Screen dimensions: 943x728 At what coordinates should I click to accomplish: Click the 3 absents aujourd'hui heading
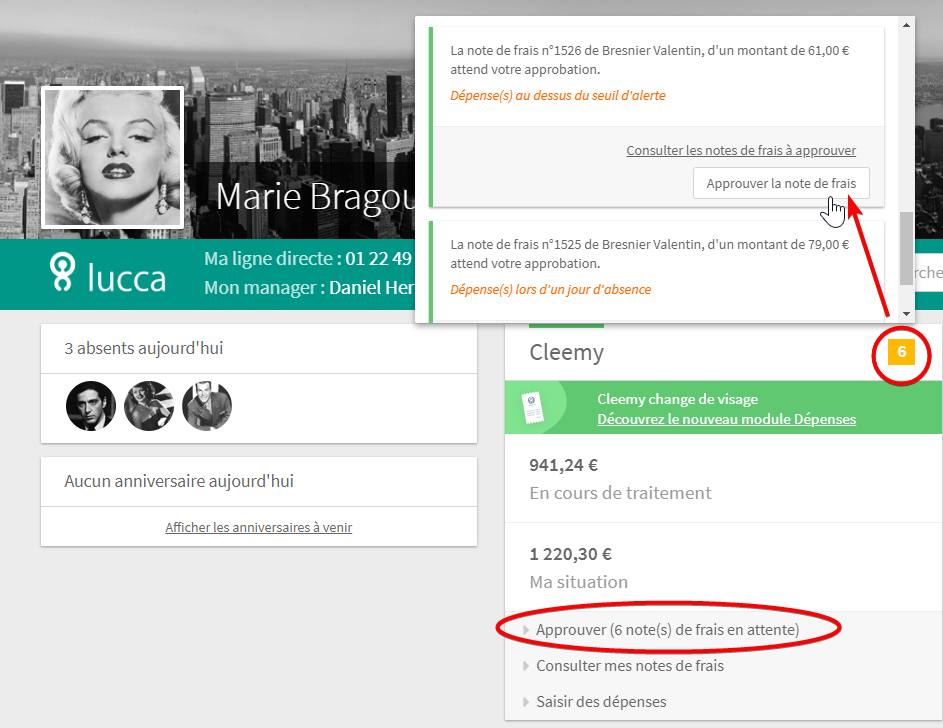pos(144,348)
